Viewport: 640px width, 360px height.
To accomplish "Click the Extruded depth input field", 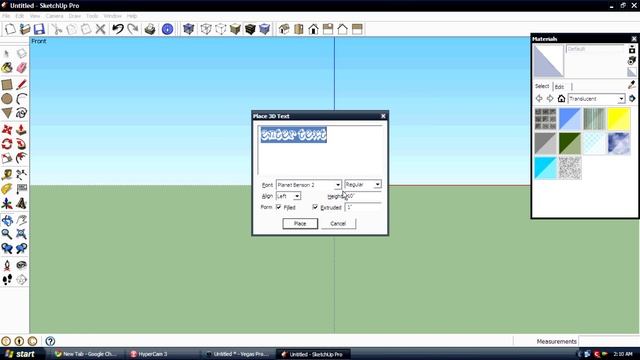I will (x=363, y=207).
